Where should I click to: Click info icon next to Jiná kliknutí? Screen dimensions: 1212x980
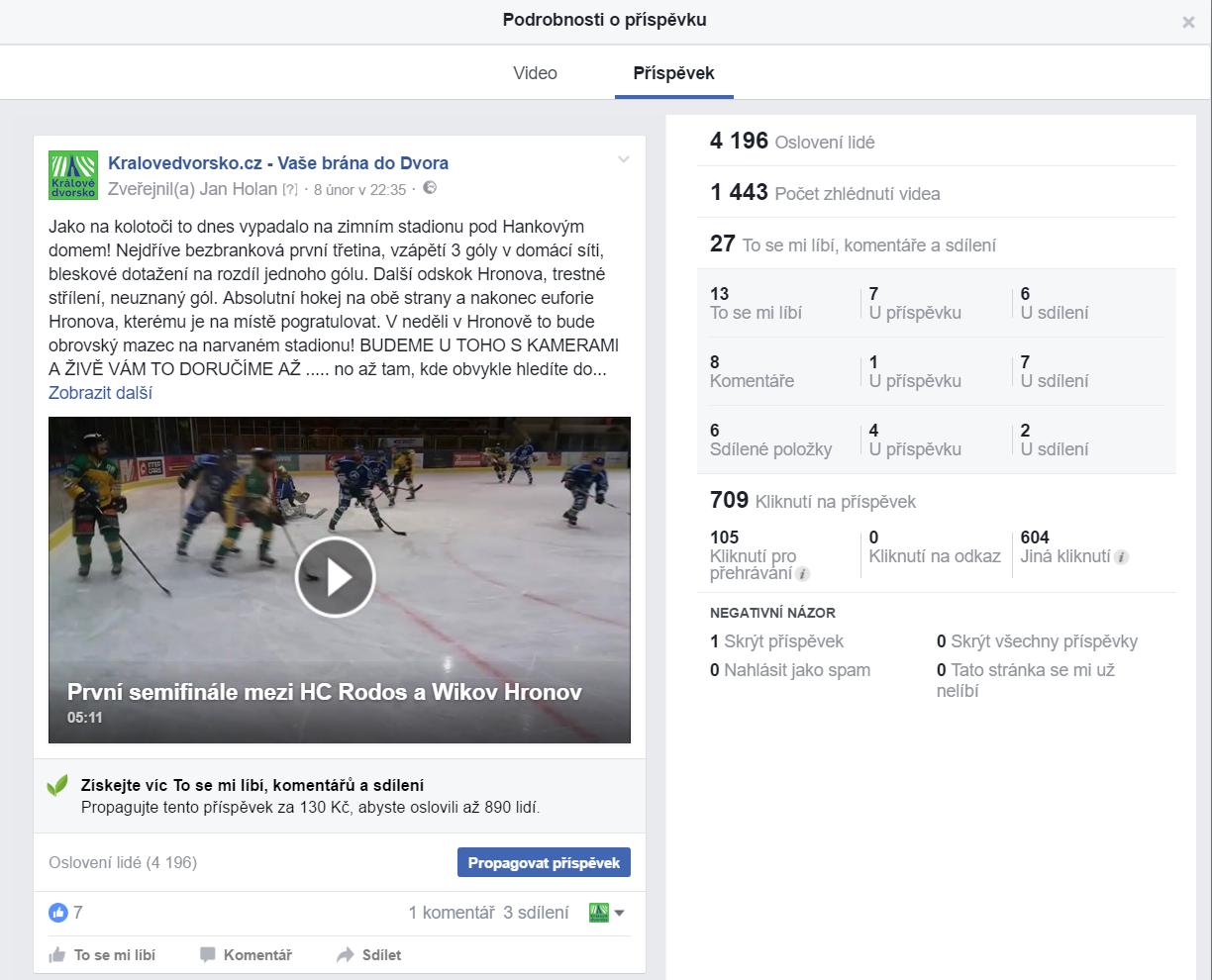[x=1121, y=557]
